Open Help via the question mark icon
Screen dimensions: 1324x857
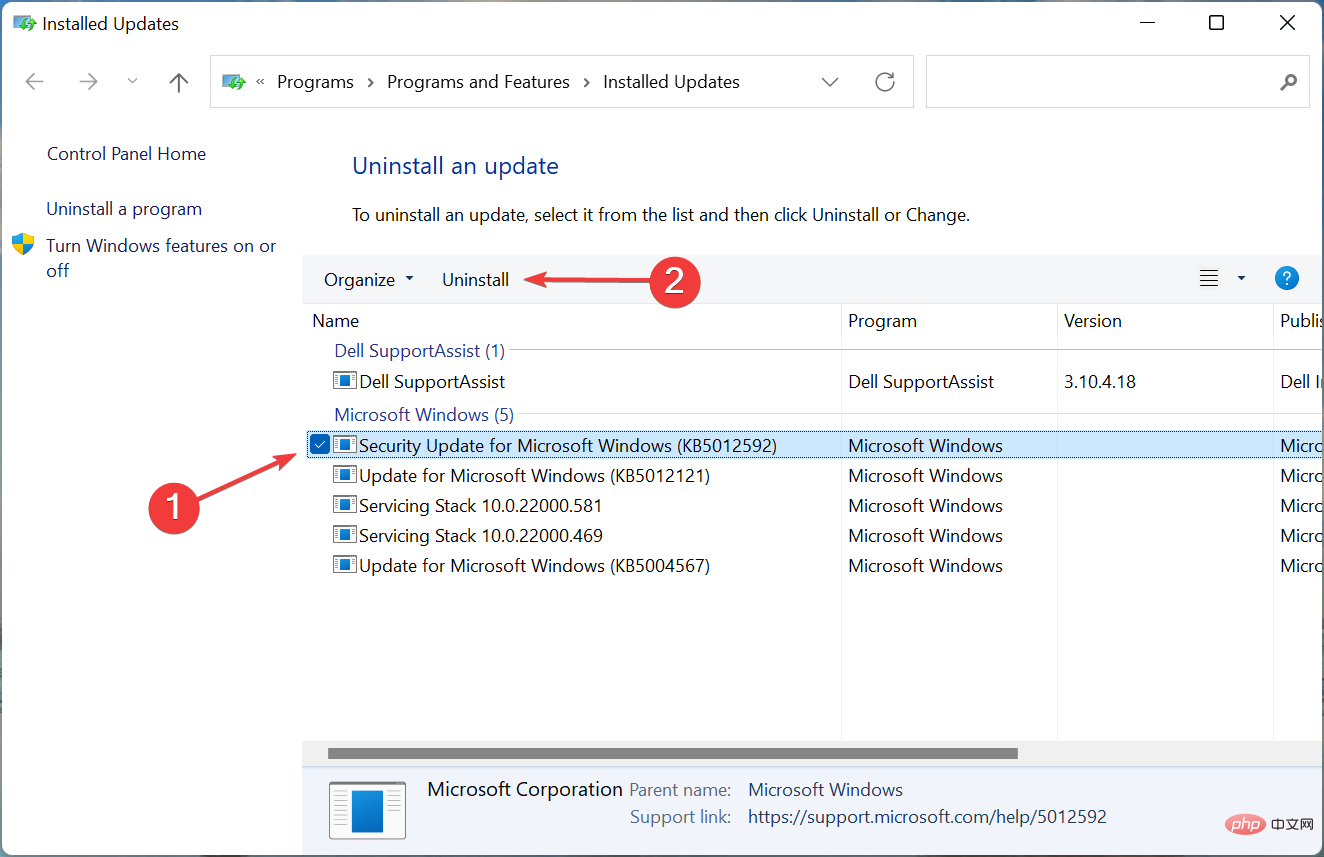pos(1287,279)
